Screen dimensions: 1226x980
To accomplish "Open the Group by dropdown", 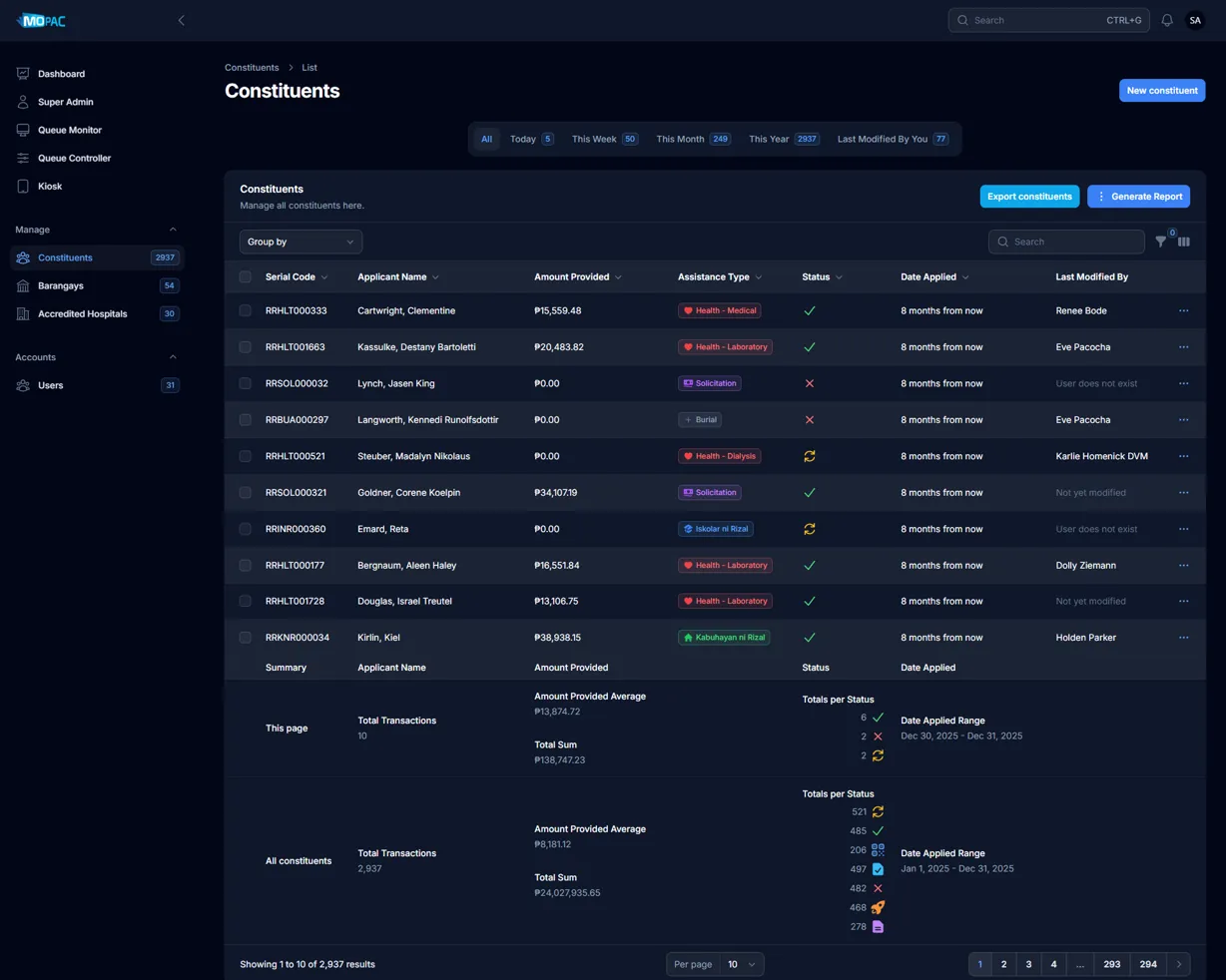I will [301, 242].
